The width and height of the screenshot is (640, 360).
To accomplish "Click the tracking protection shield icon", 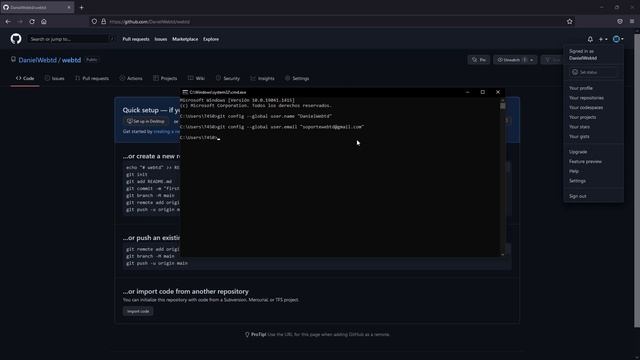I will click(94, 21).
